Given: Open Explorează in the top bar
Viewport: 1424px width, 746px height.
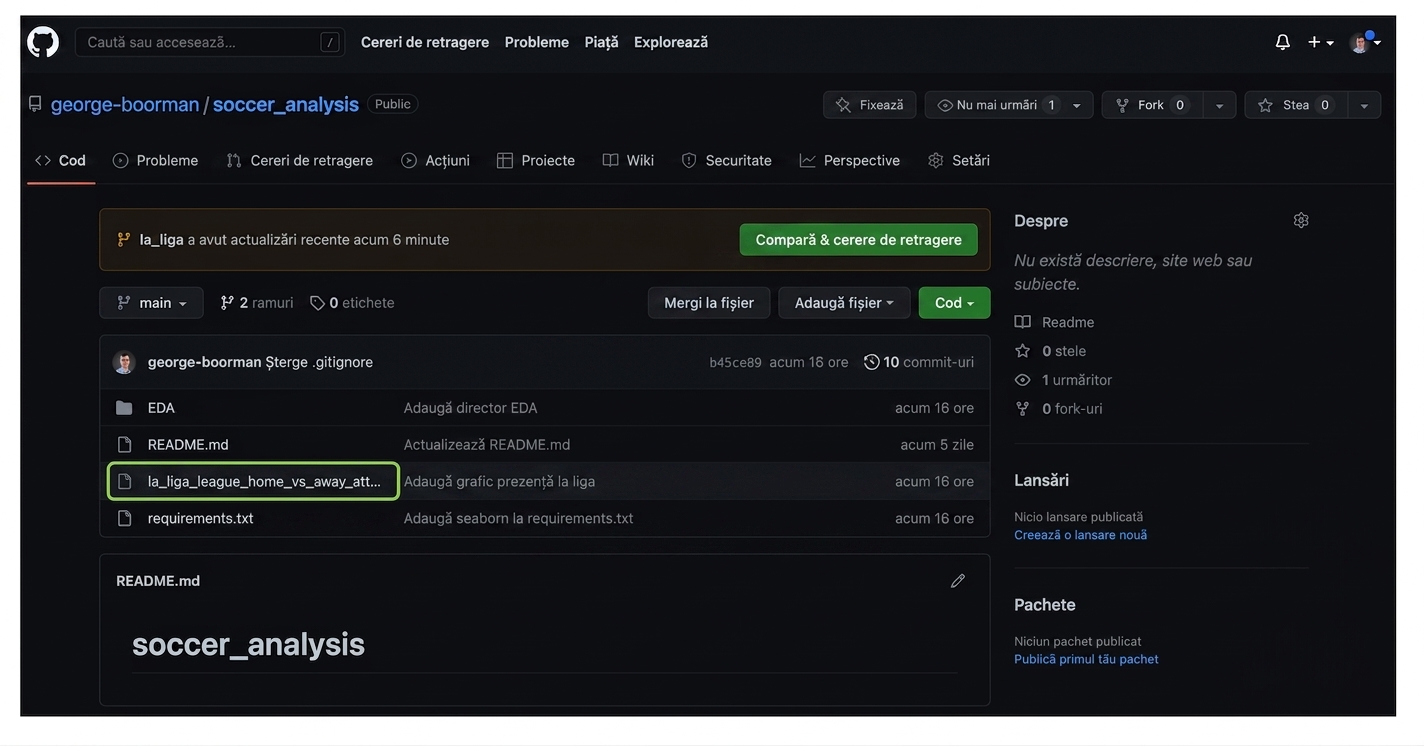Looking at the screenshot, I should [x=671, y=42].
